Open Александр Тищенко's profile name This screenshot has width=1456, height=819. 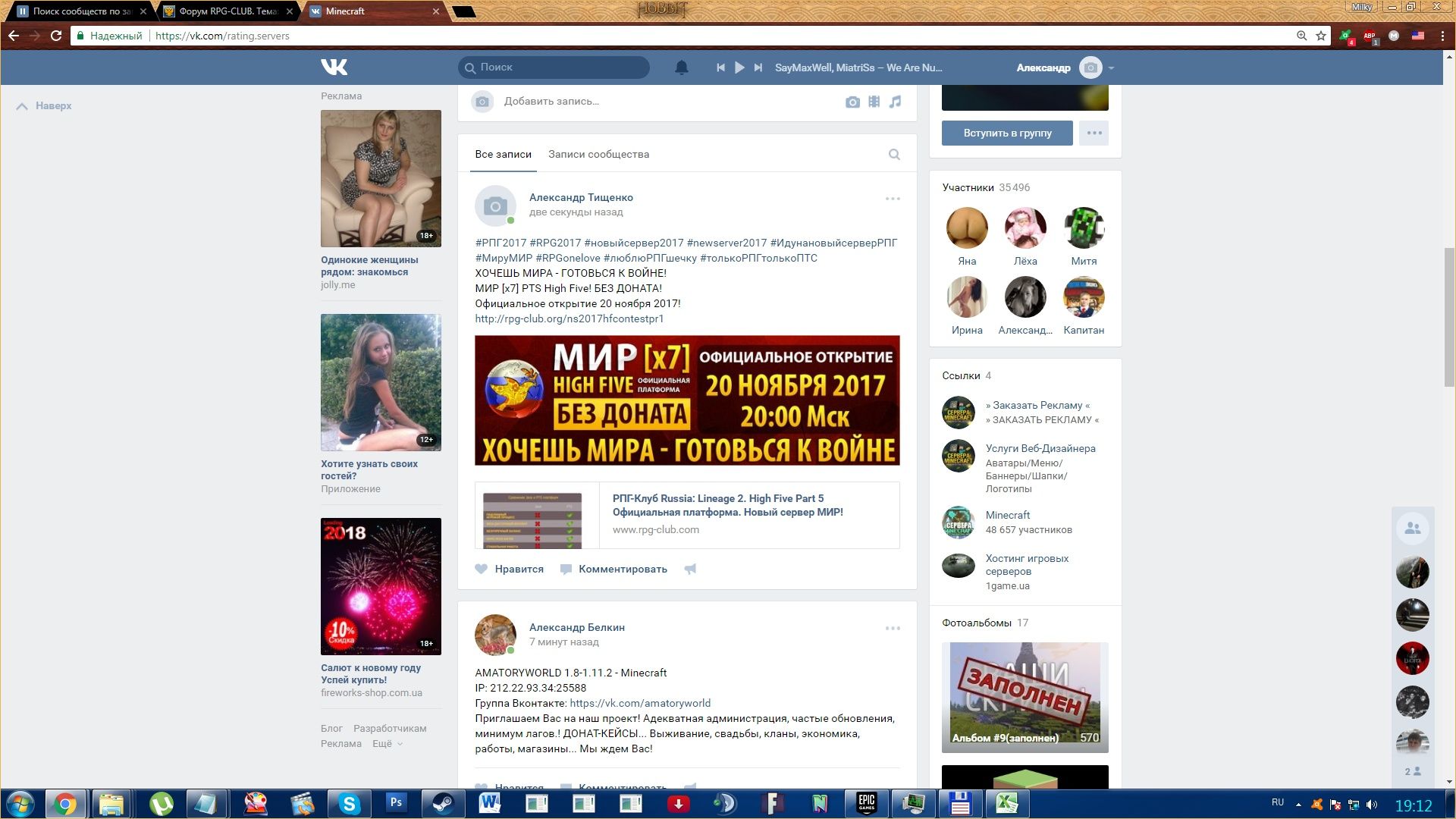(x=581, y=198)
